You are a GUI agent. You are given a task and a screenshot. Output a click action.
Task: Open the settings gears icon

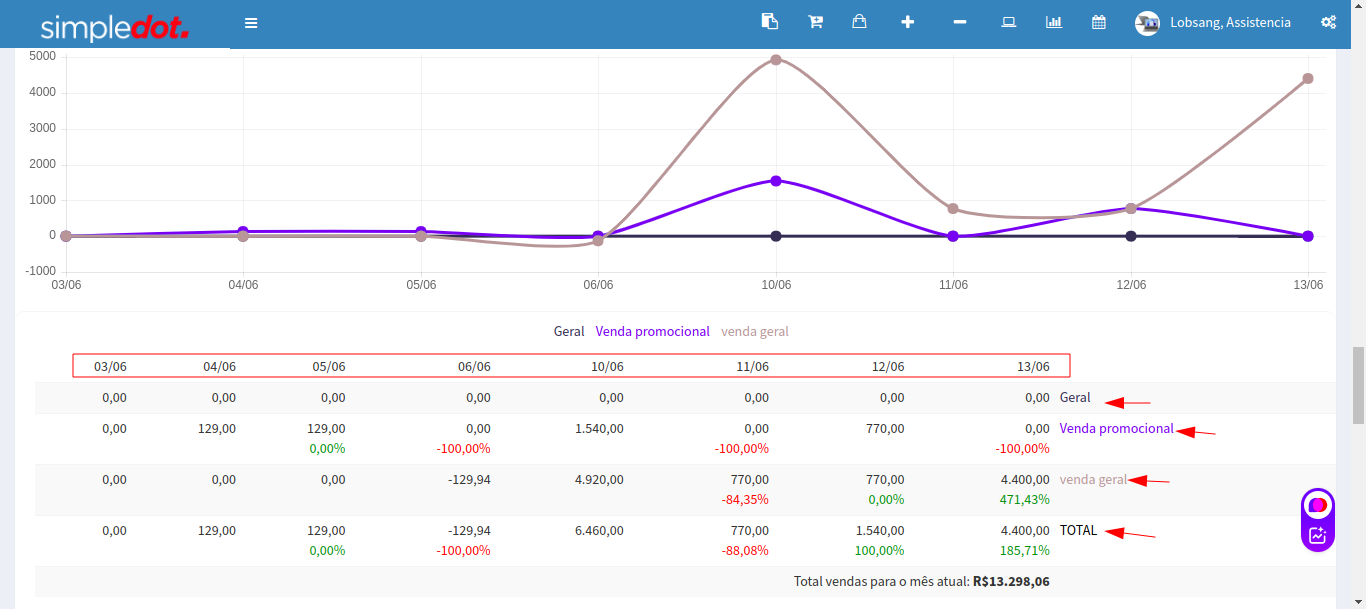(1328, 22)
